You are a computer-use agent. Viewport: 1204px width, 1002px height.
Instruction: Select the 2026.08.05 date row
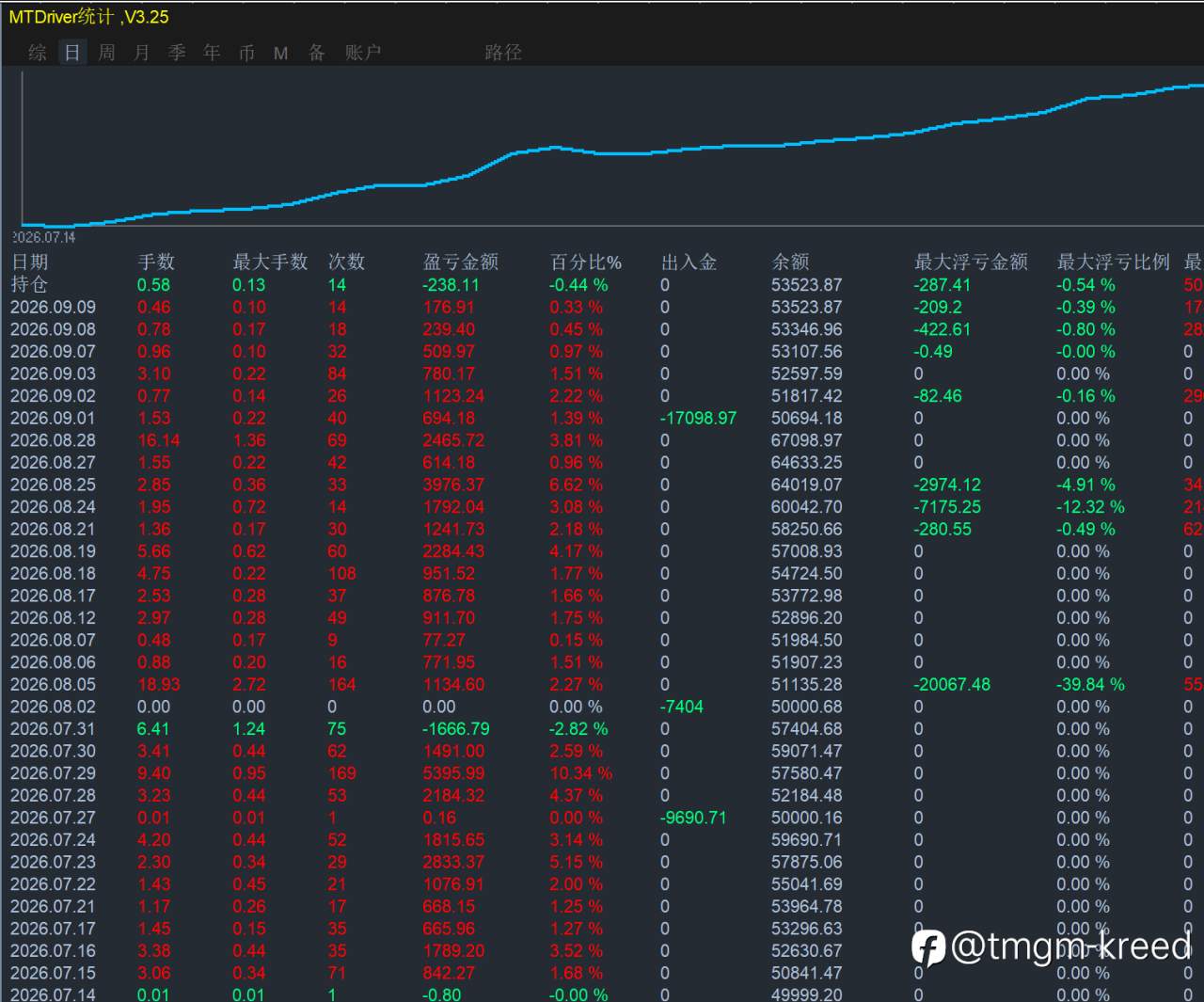(x=53, y=684)
